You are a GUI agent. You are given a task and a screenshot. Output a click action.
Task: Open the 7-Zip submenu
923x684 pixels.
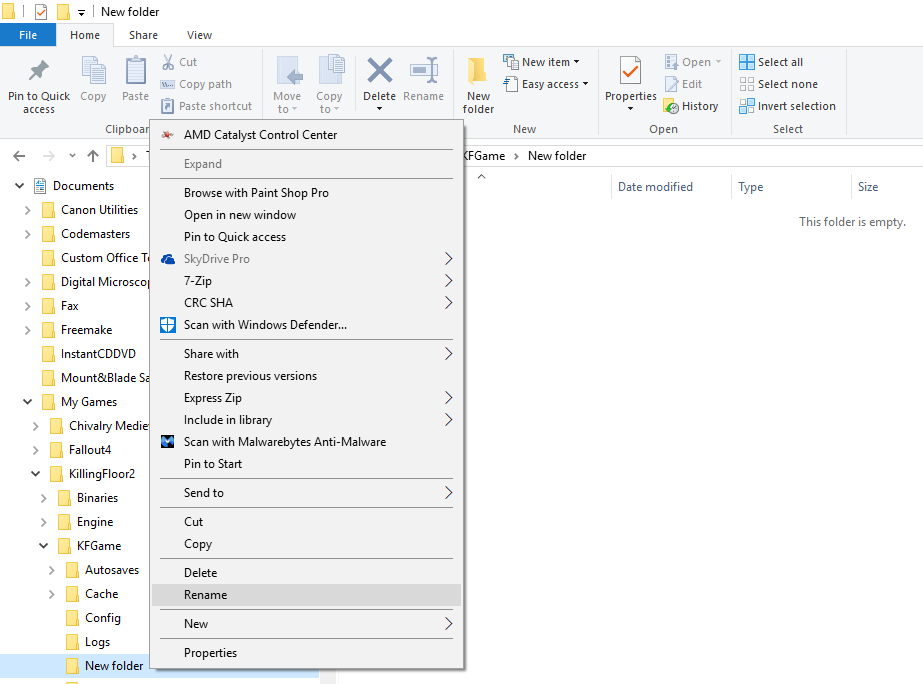point(306,281)
